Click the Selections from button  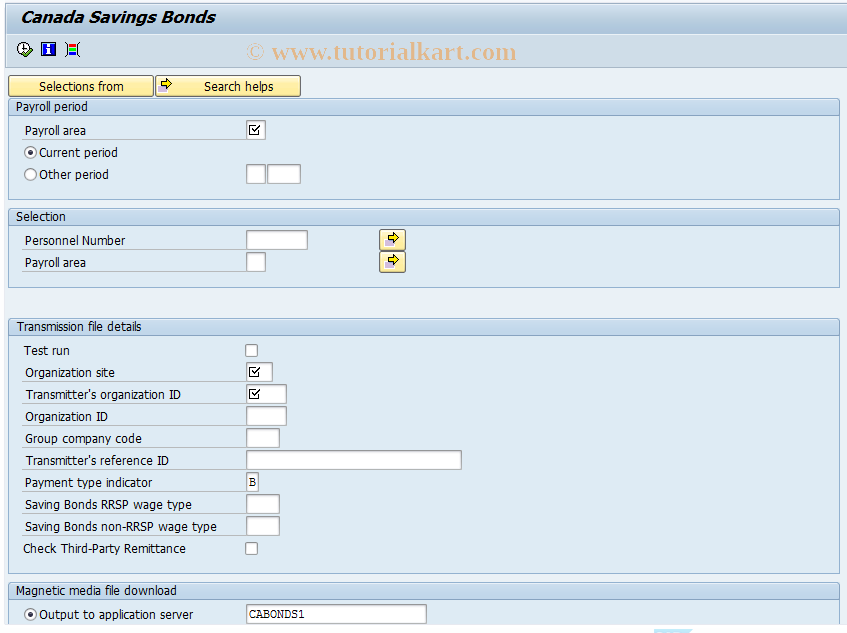81,86
